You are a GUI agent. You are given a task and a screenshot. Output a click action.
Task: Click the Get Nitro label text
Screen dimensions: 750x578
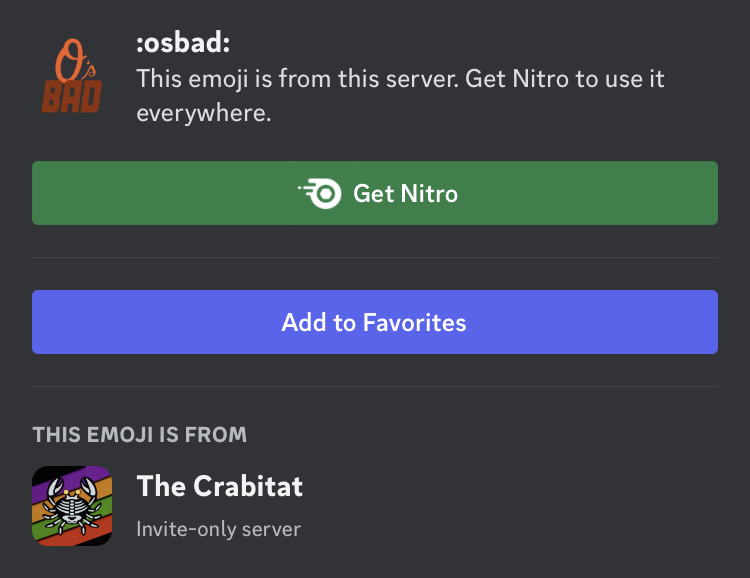tap(406, 194)
